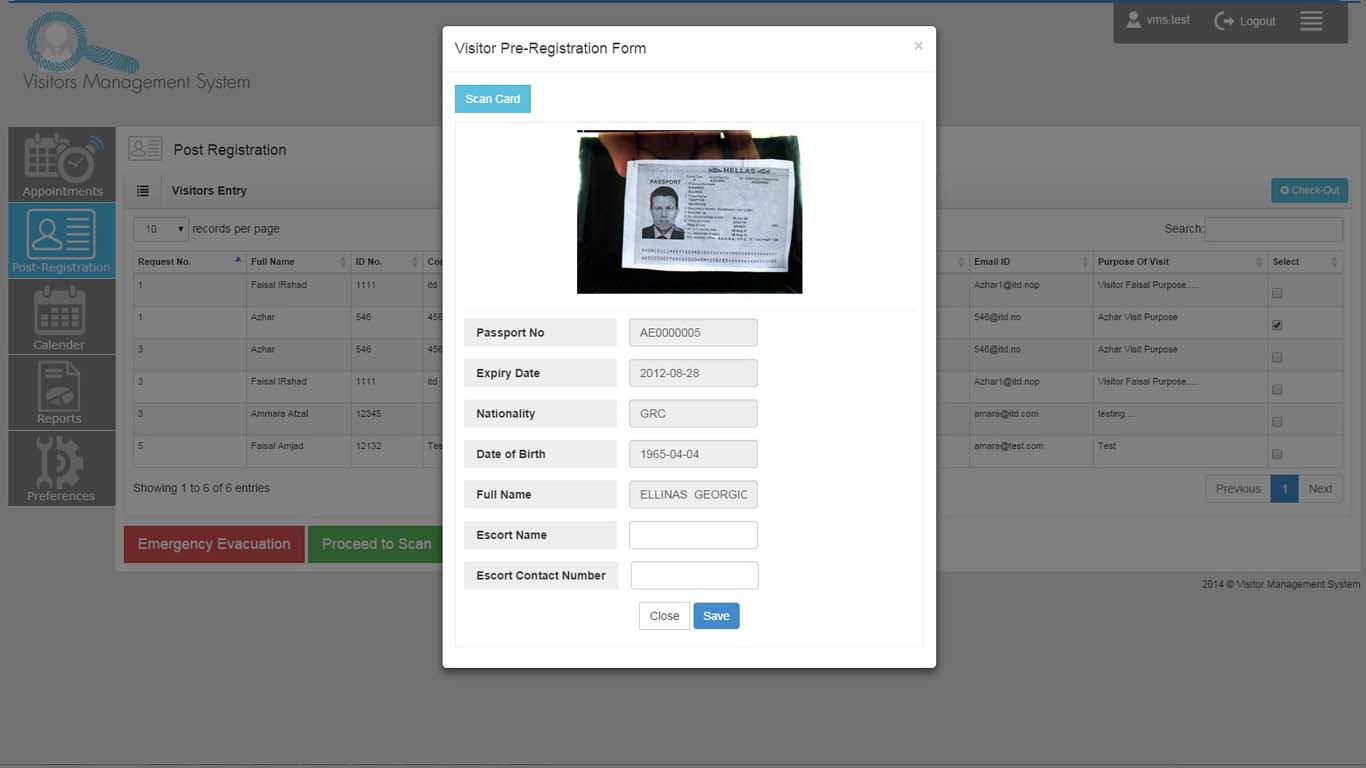Click the Scan Card button
This screenshot has height=768, width=1366.
[493, 99]
